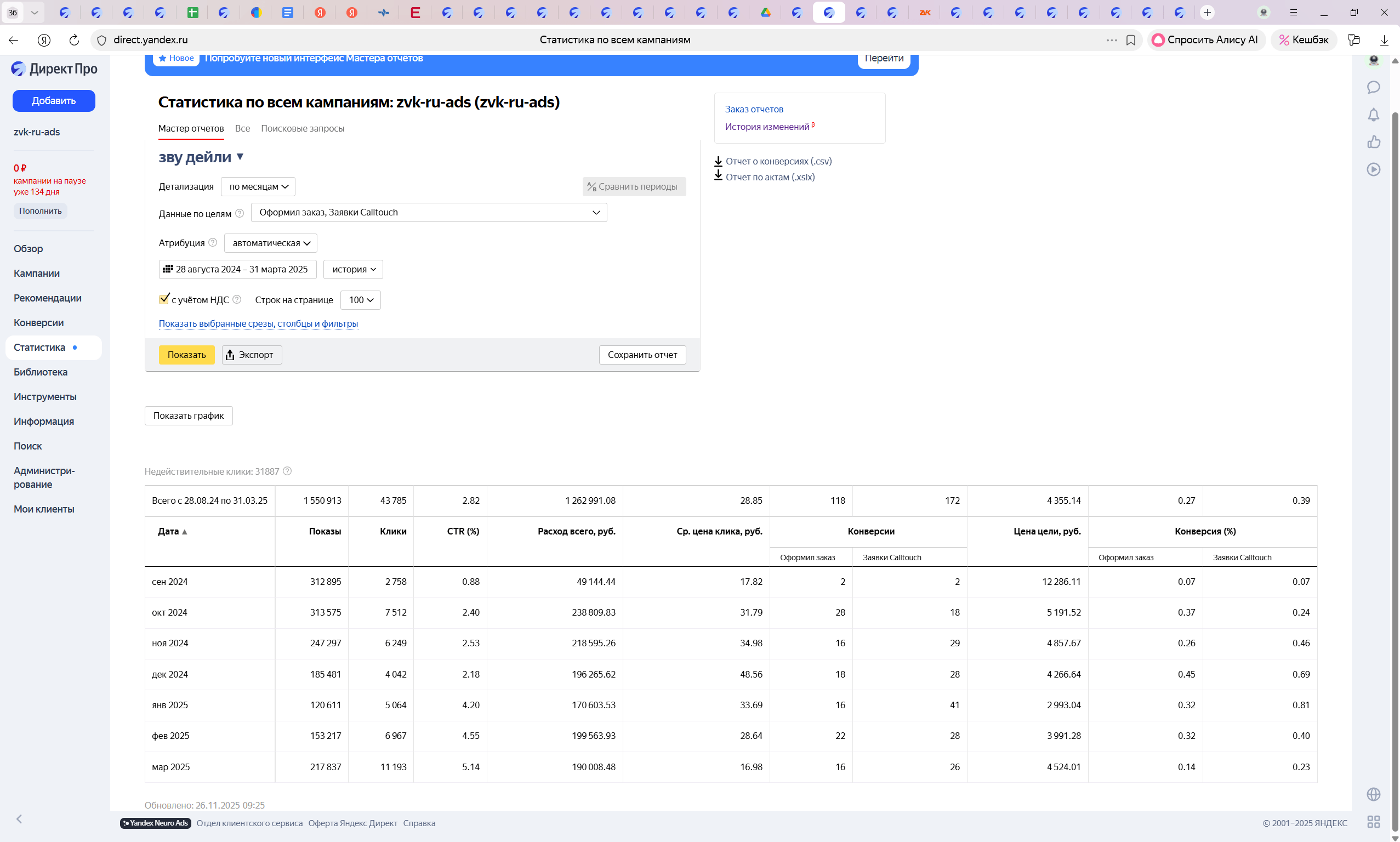Collapse the left sidebar with arrow icon
The height and width of the screenshot is (842, 1400).
click(x=19, y=818)
